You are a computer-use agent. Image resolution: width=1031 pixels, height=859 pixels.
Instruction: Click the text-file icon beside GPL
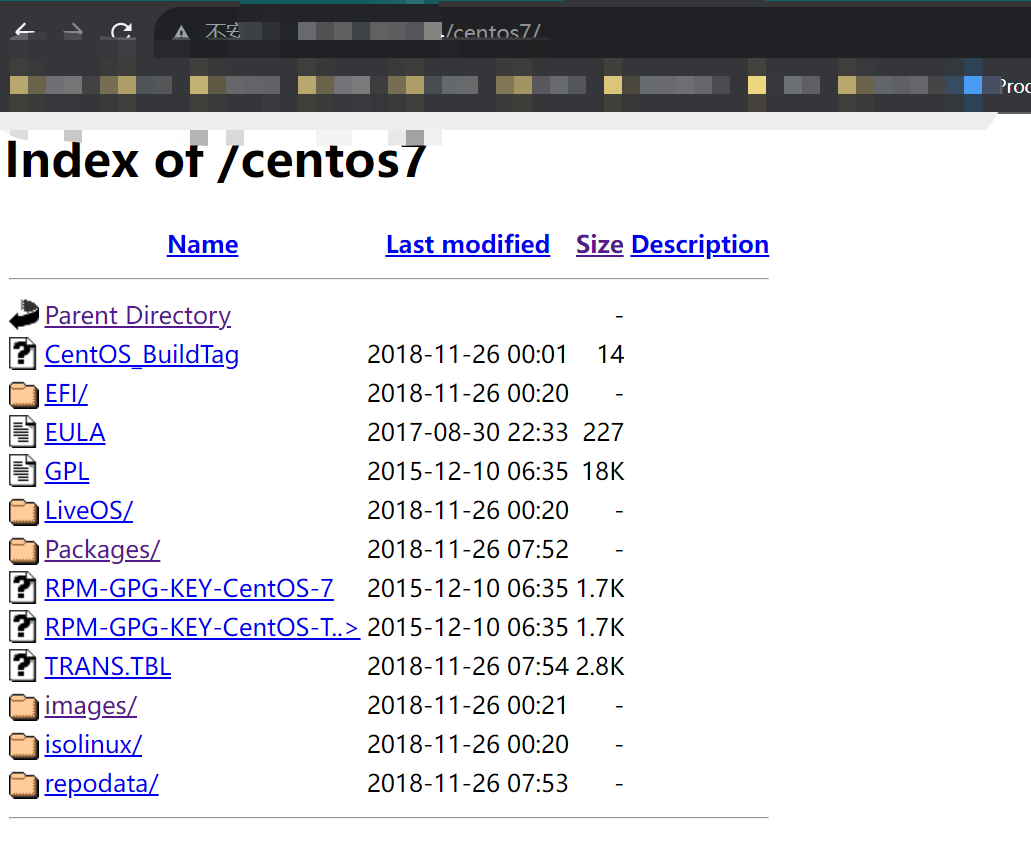[x=23, y=470]
